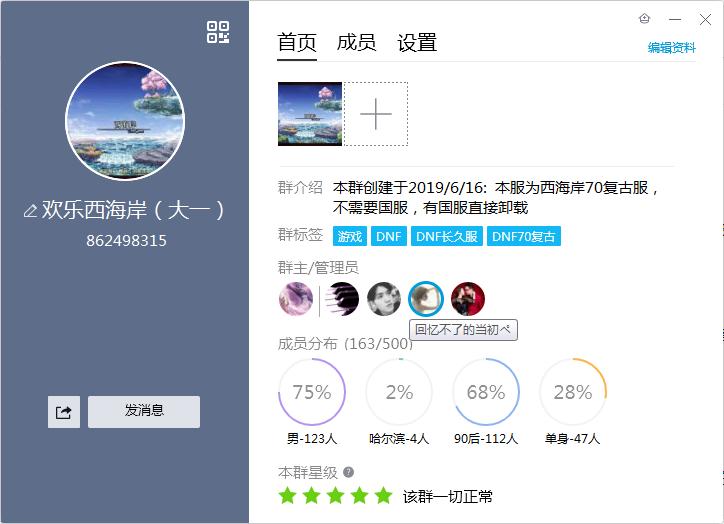Click the large round group avatar

pyautogui.click(x=125, y=121)
